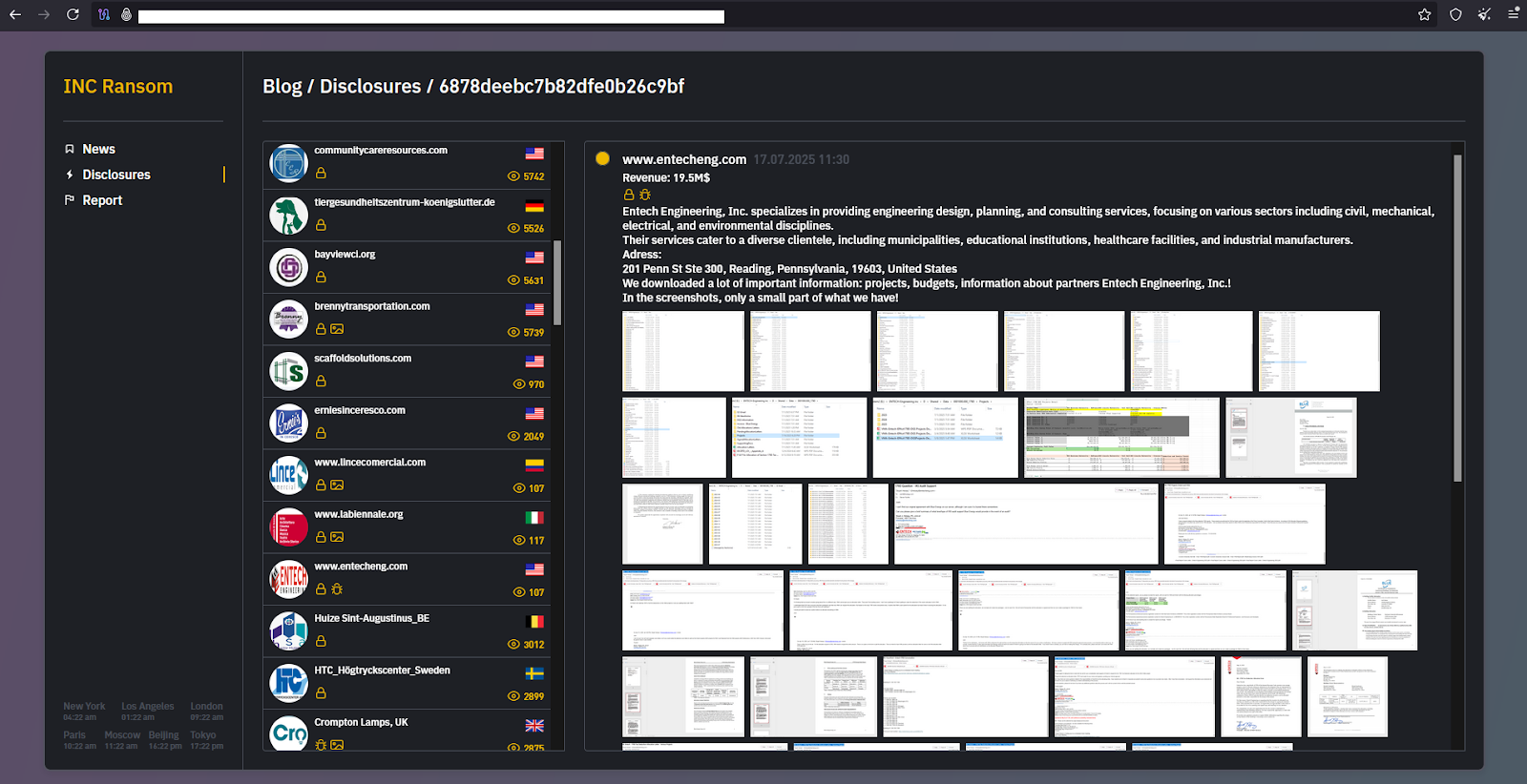
Task: Open the first screenshot thumbnail in top row
Action: point(683,351)
